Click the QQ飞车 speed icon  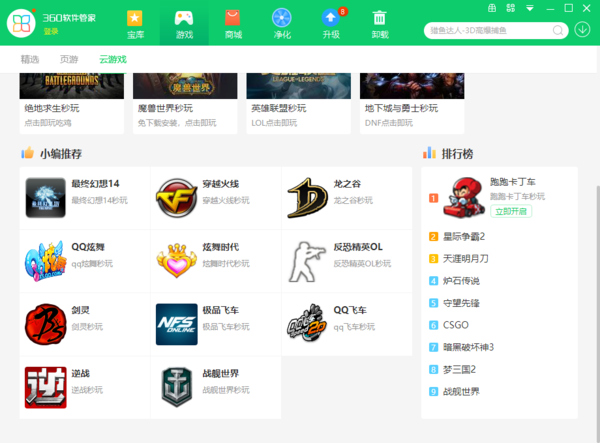click(308, 323)
